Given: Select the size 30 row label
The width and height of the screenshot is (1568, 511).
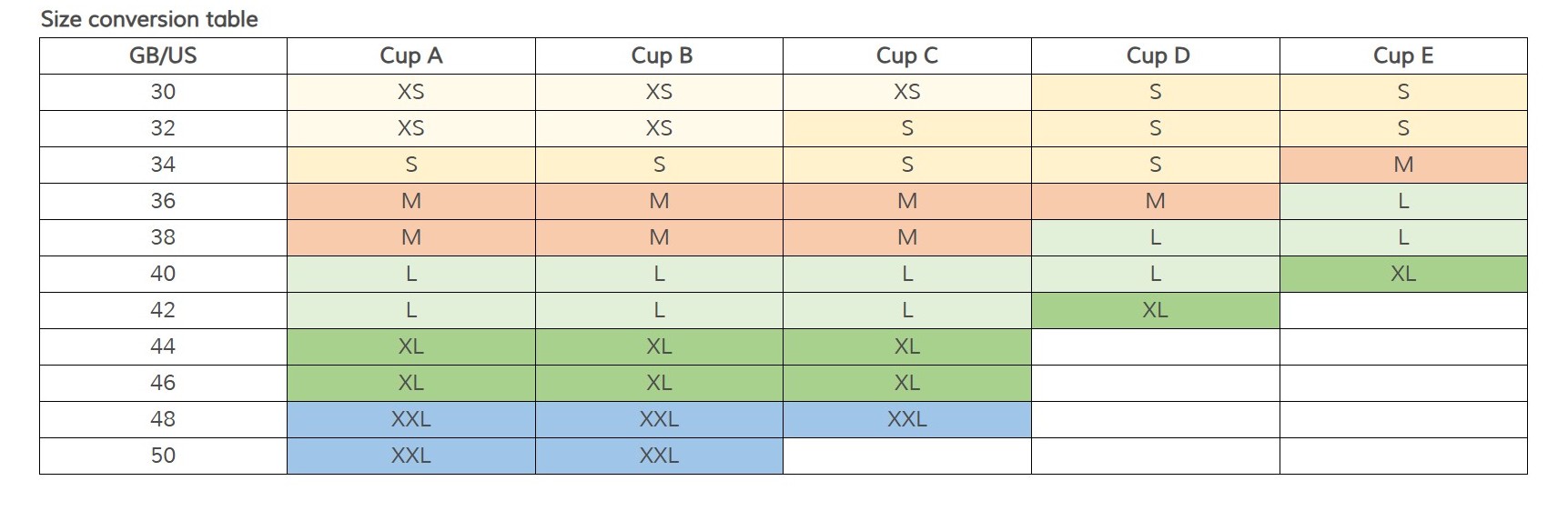Looking at the screenshot, I should point(163,92).
